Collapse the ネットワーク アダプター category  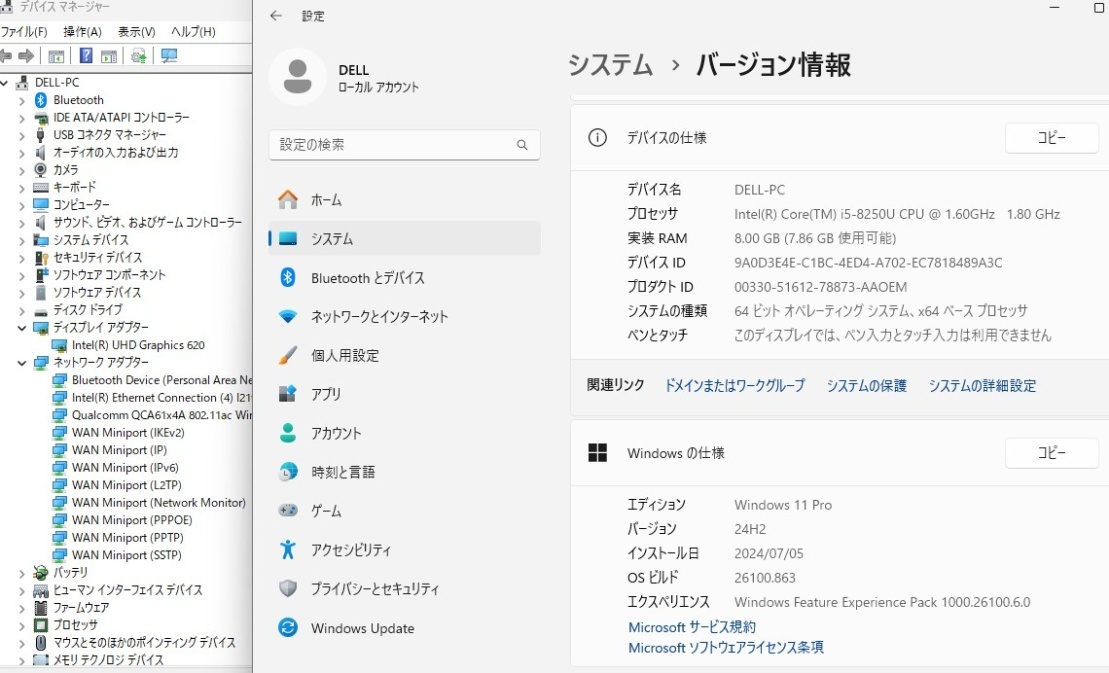pyautogui.click(x=22, y=362)
